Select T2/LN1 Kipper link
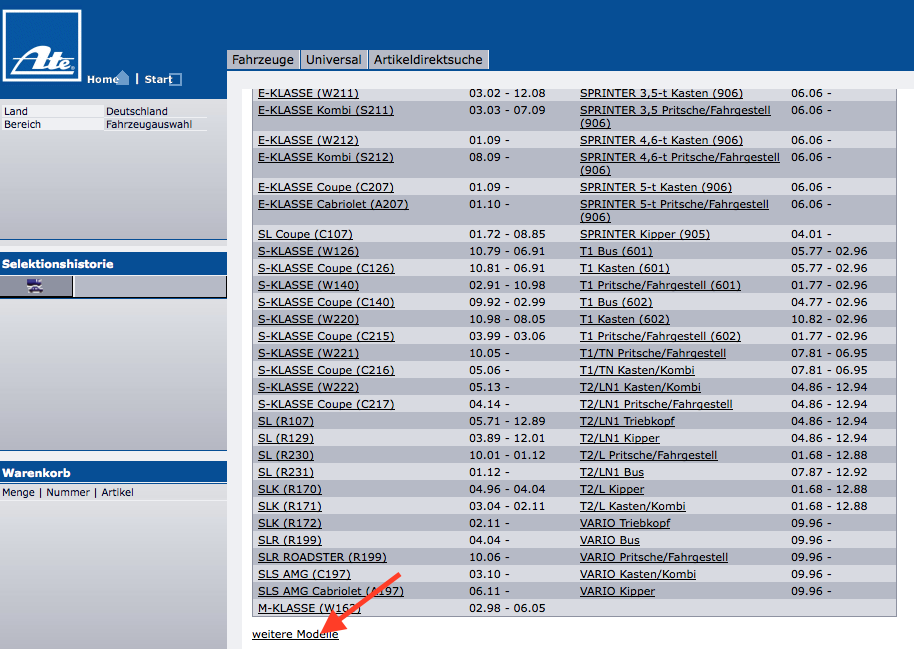 (619, 438)
